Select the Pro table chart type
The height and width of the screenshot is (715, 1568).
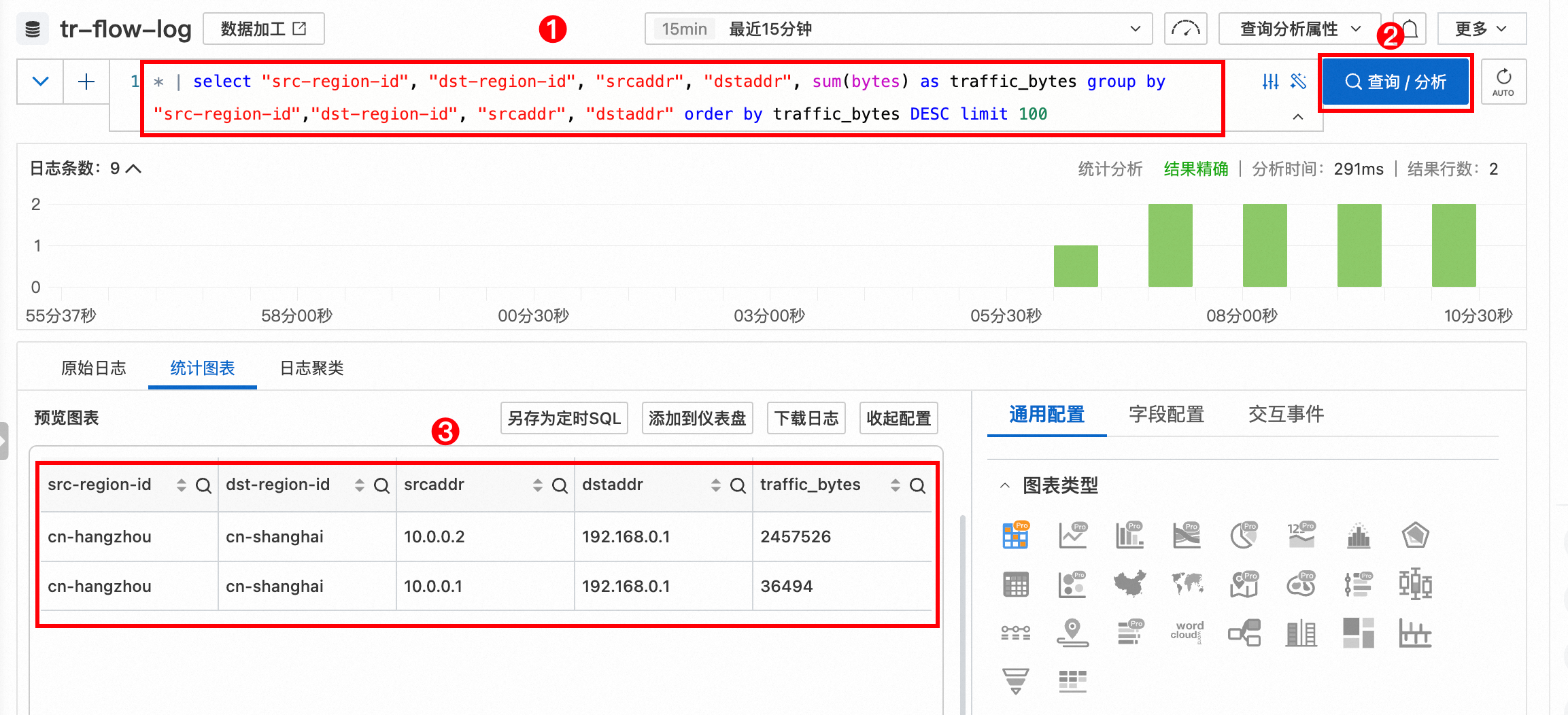pos(1015,535)
